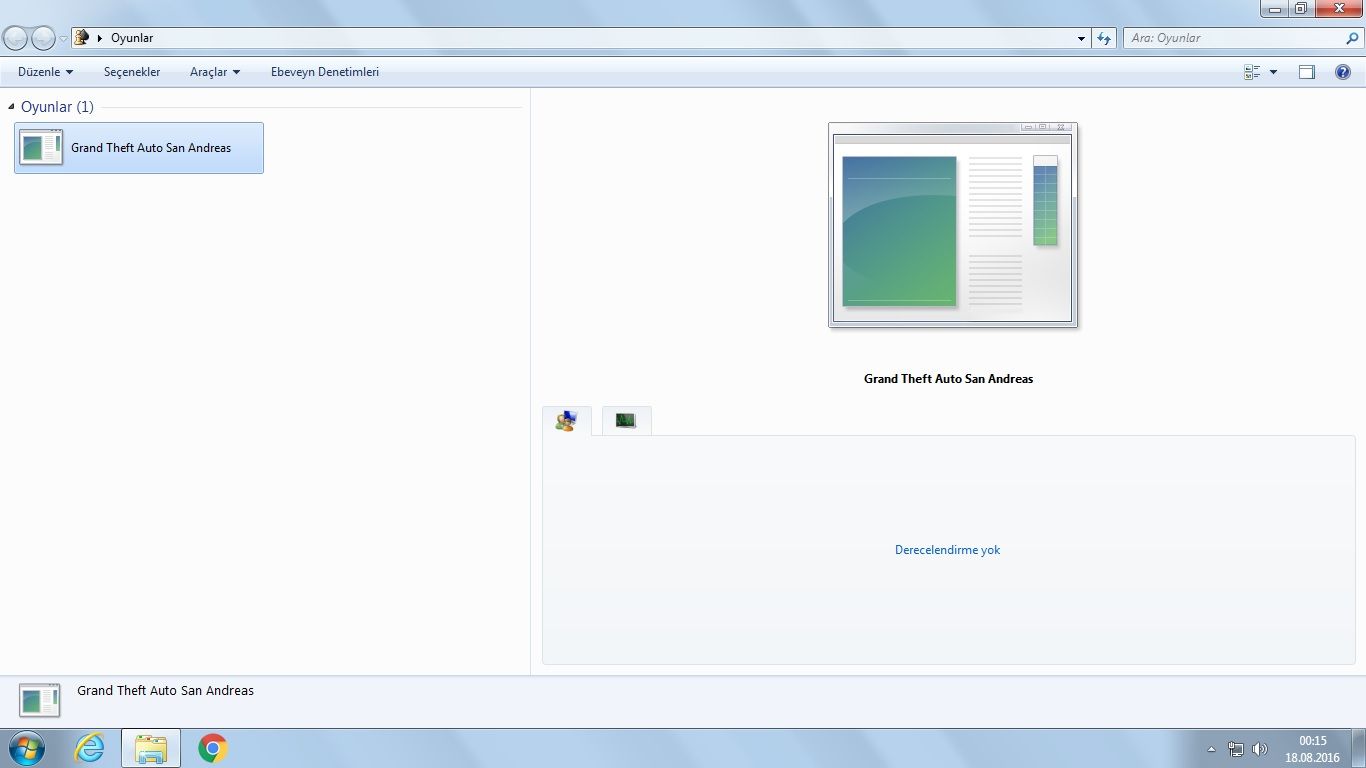Click the game icon in details pane
Screen dimensions: 1366x768
pyautogui.click(x=40, y=701)
